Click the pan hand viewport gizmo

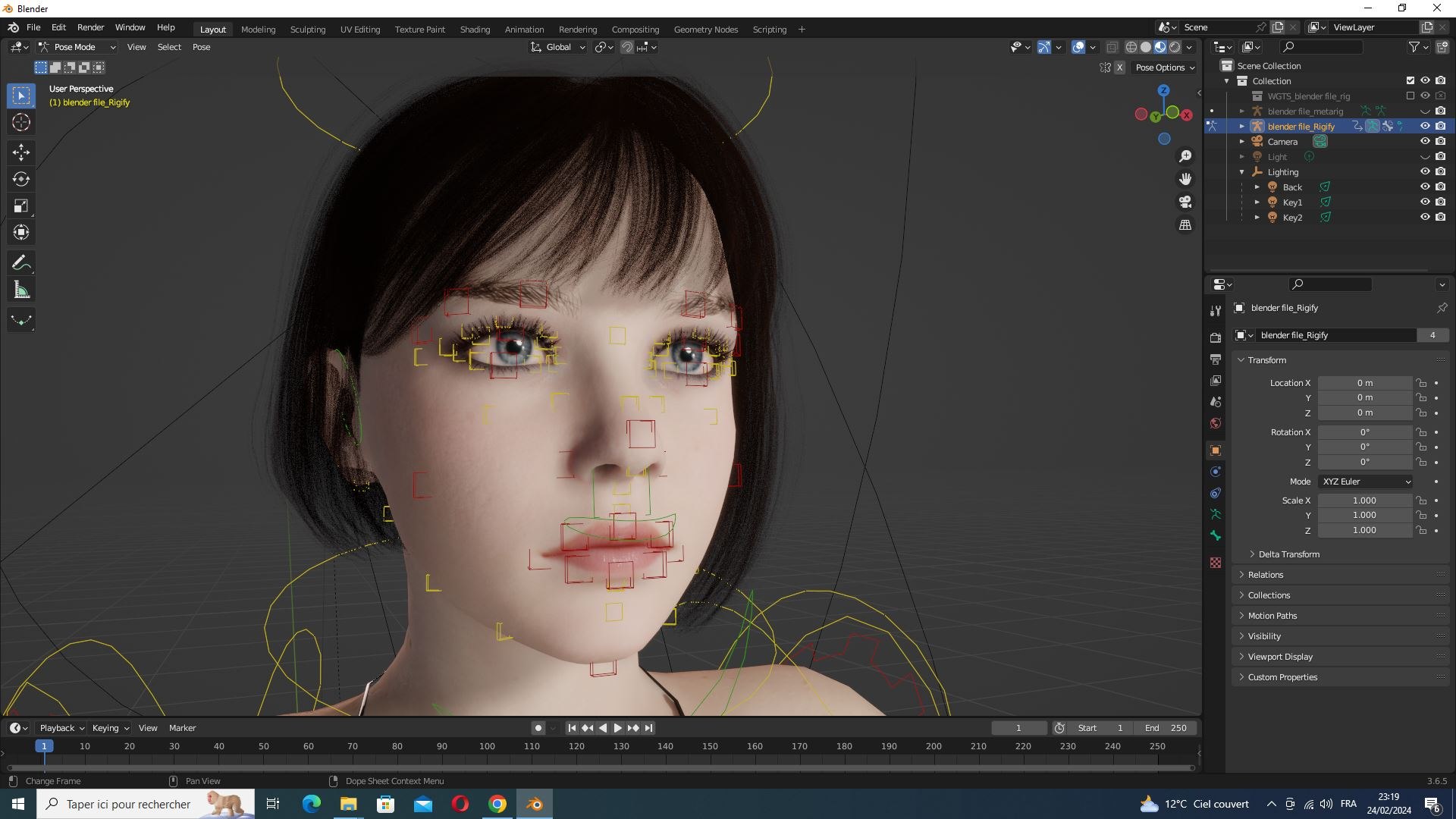pyautogui.click(x=1185, y=179)
